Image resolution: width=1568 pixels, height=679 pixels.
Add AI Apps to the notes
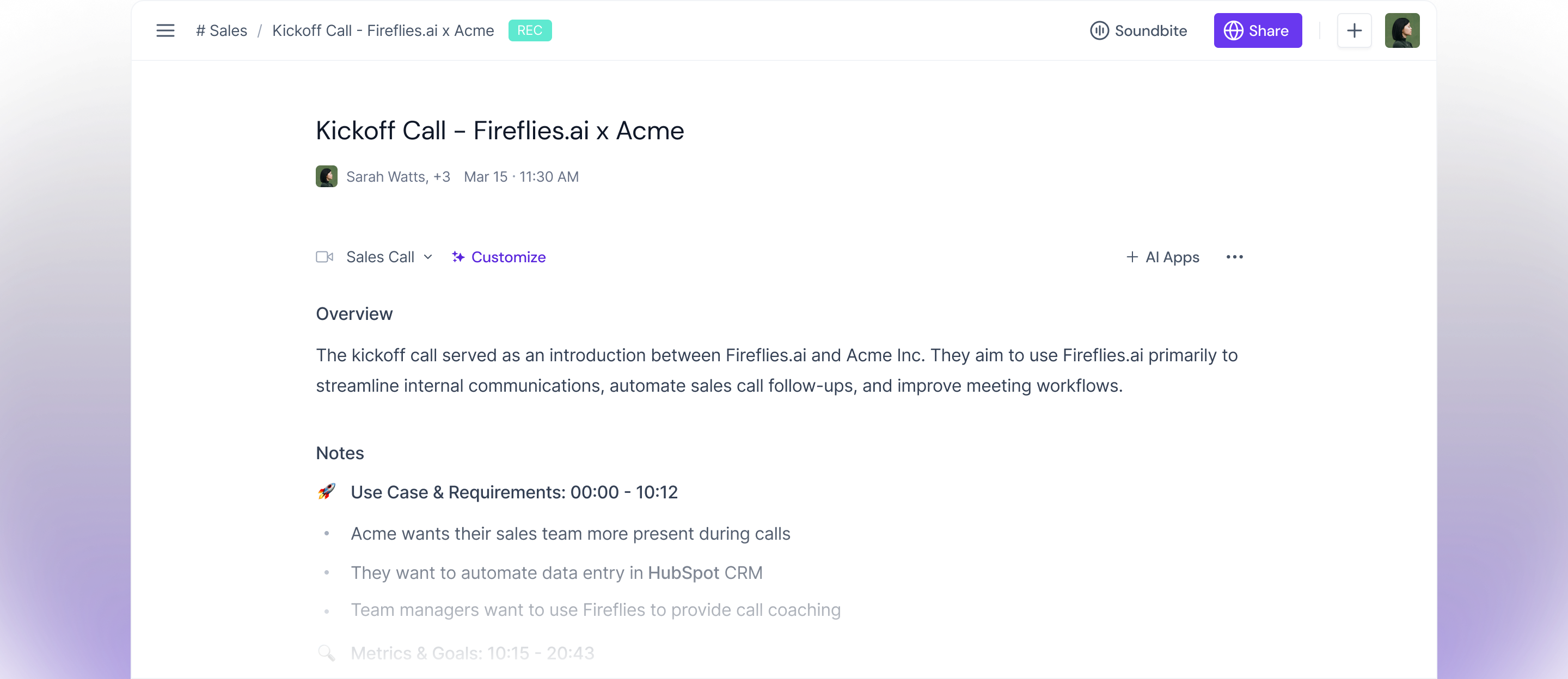click(1162, 257)
